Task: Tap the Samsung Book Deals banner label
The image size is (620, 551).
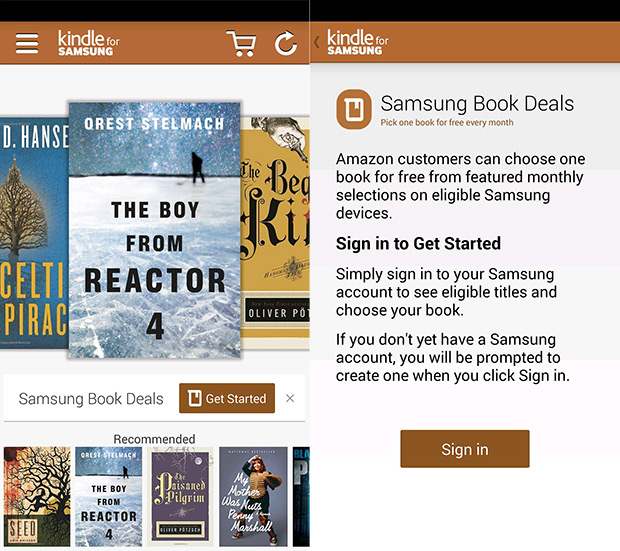Action: pos(91,399)
